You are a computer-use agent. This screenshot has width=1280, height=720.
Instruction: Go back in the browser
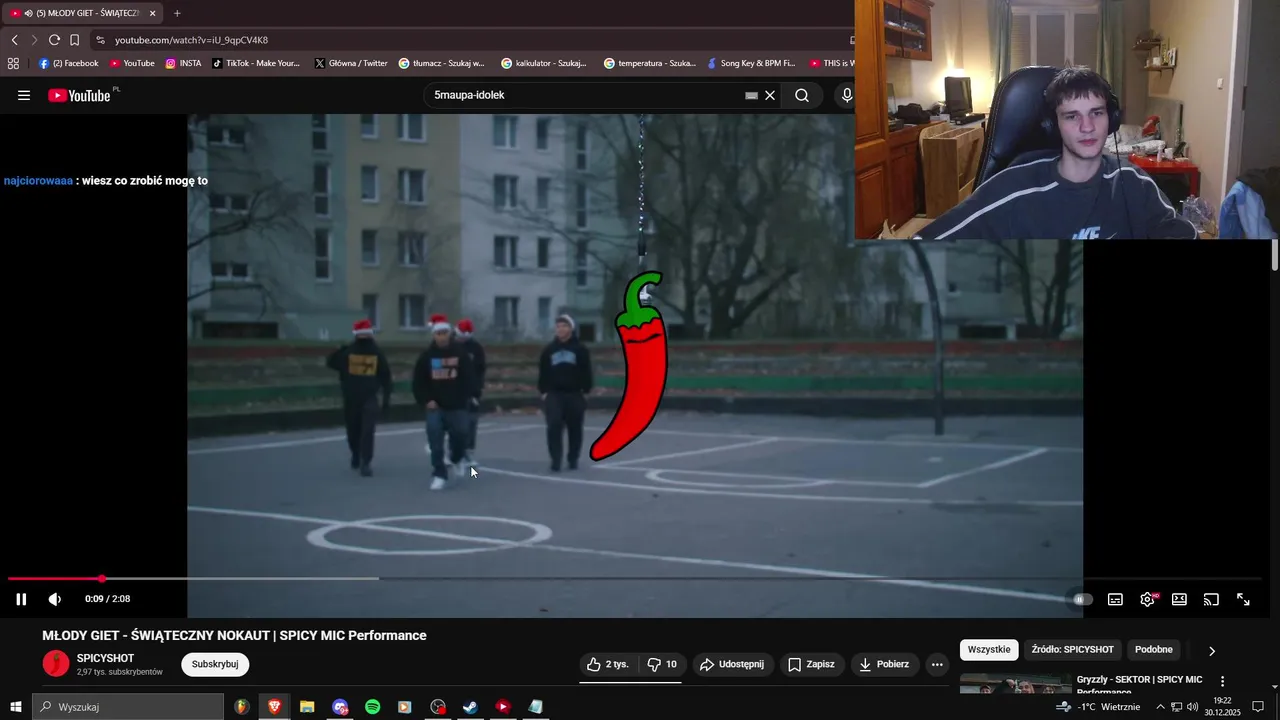coord(14,40)
